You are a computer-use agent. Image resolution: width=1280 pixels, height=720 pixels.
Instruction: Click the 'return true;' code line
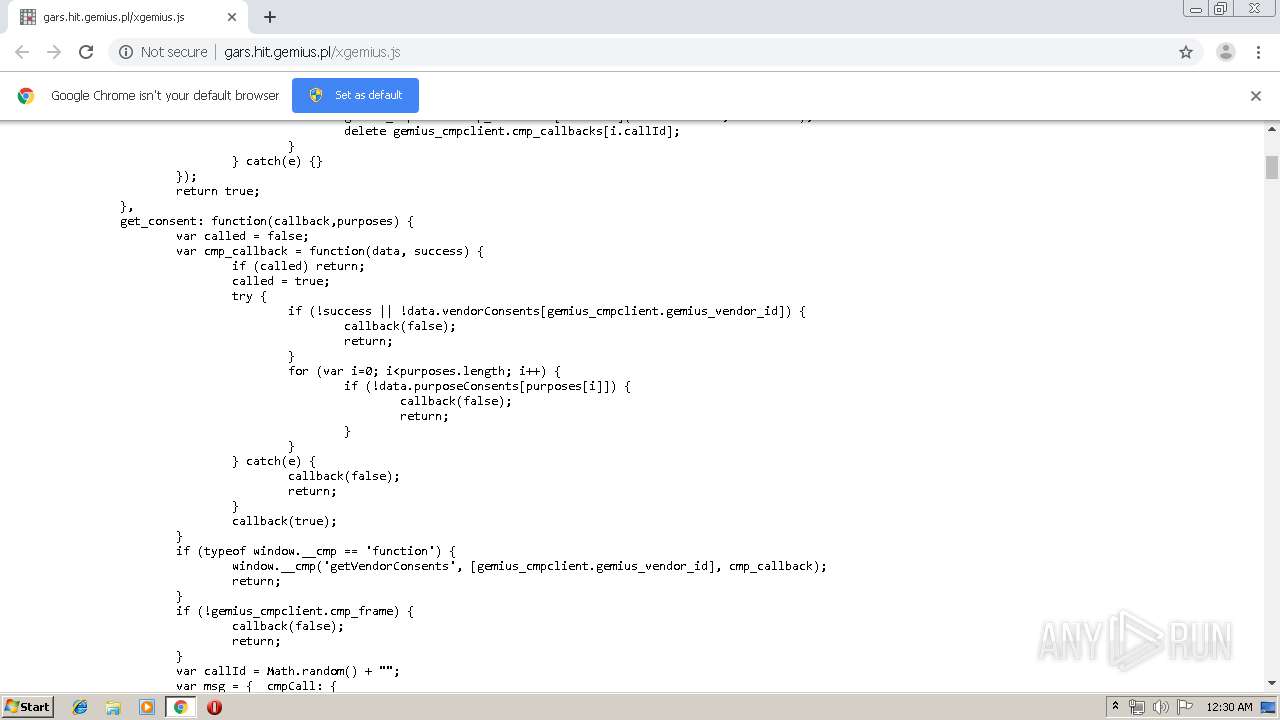click(217, 191)
